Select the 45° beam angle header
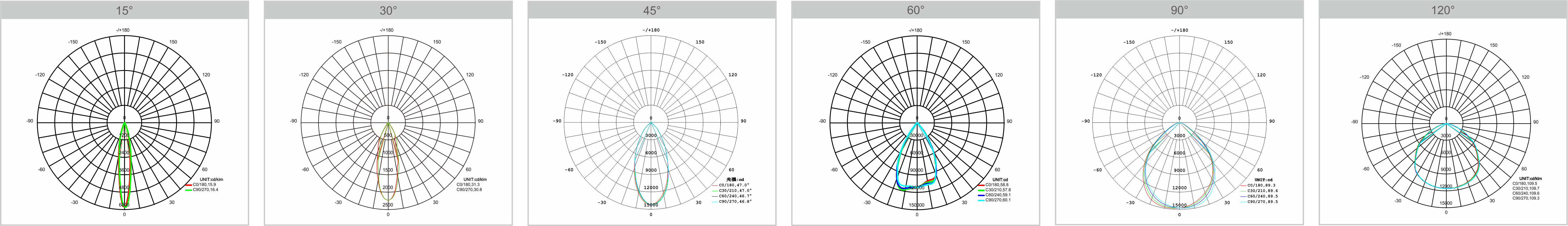 tap(652, 10)
